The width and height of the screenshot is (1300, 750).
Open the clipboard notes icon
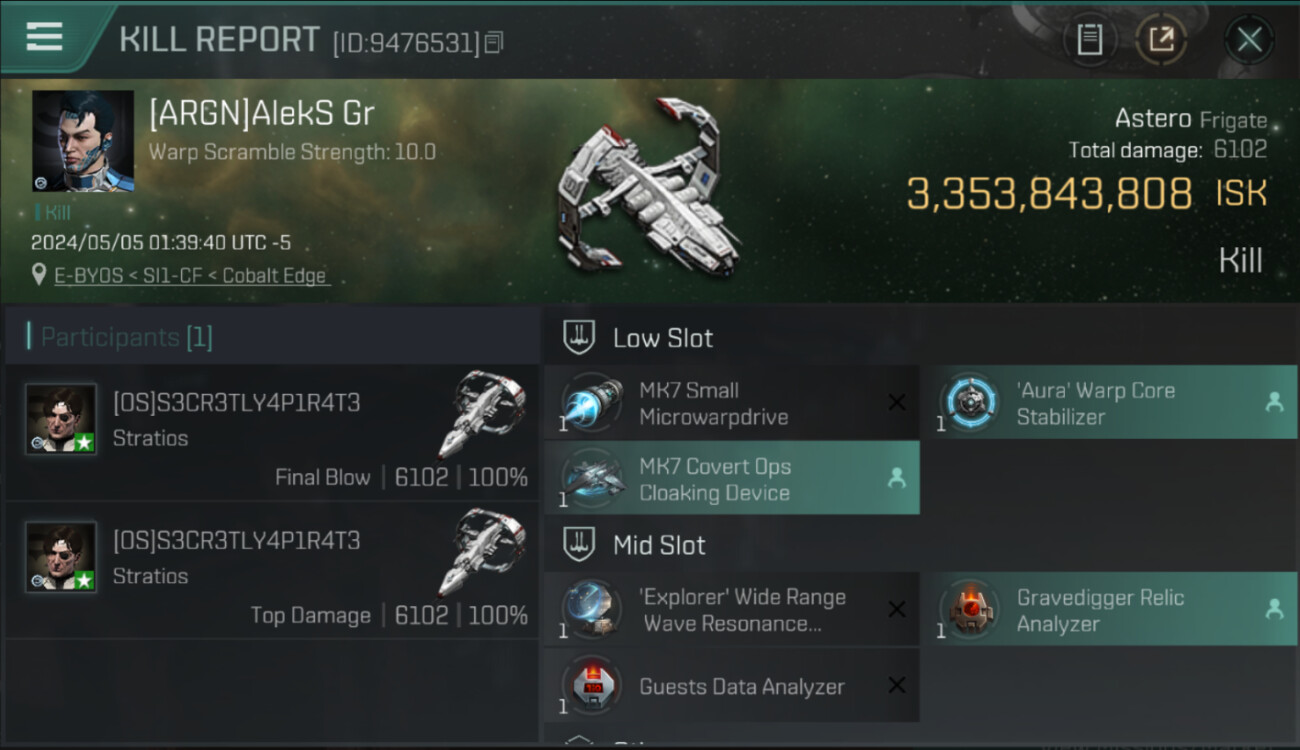tap(1089, 40)
